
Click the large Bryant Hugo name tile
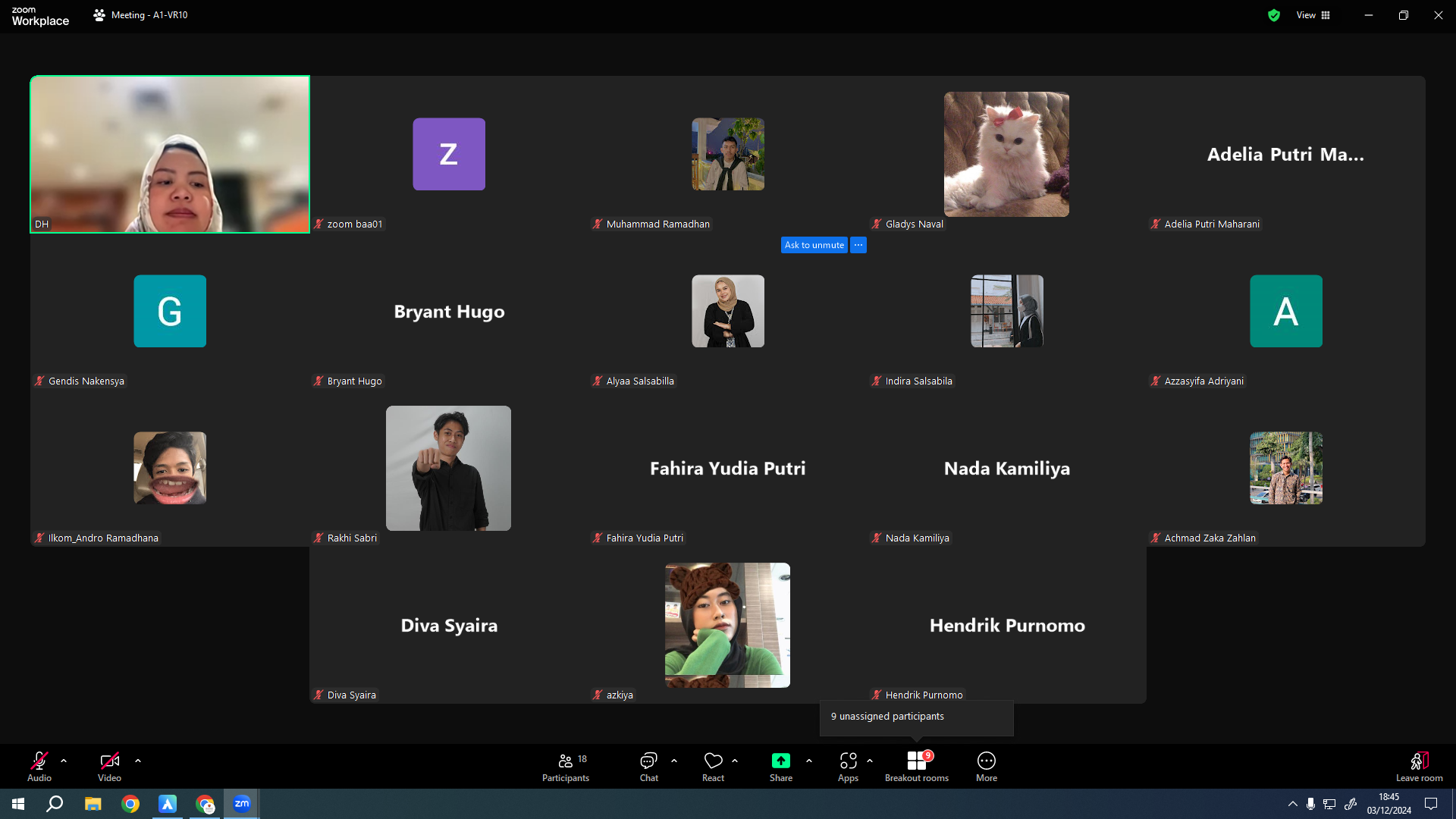click(449, 312)
